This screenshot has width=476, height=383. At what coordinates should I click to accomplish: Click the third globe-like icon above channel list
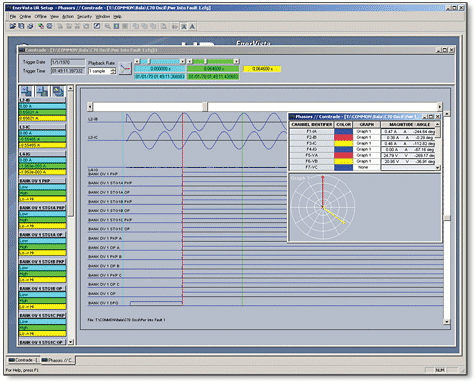58,91
